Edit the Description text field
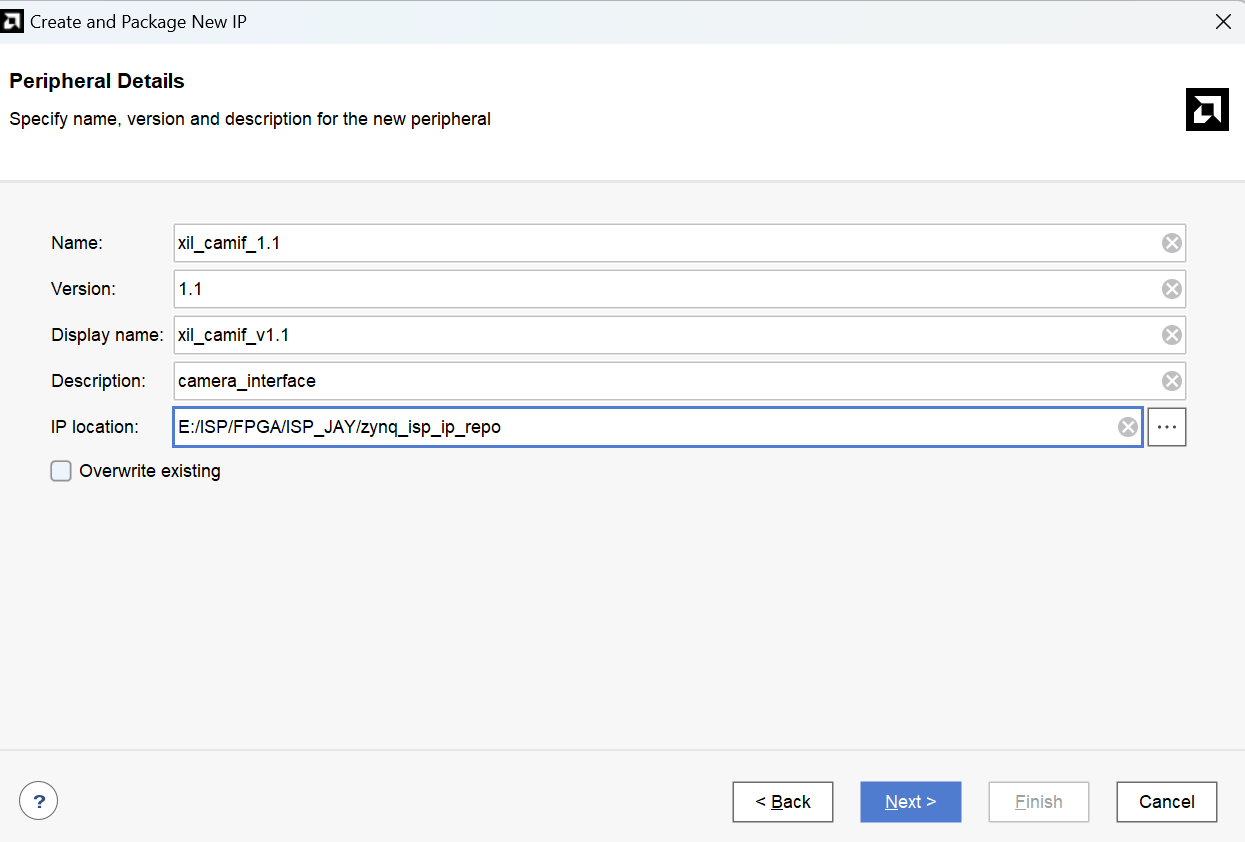The height and width of the screenshot is (842, 1245). pos(660,381)
